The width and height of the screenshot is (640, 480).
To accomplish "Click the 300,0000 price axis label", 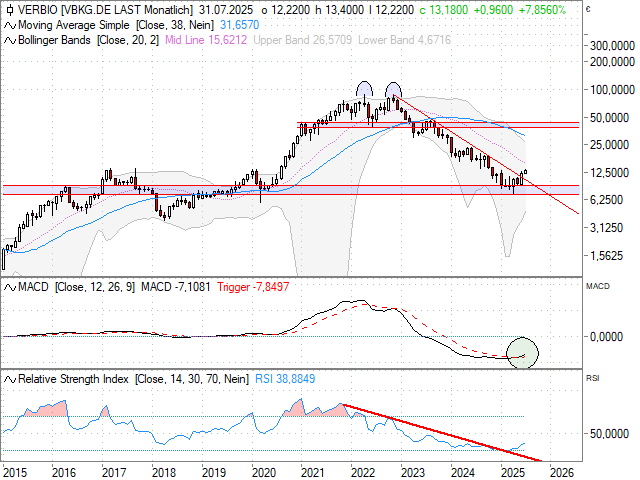I will pos(612,46).
